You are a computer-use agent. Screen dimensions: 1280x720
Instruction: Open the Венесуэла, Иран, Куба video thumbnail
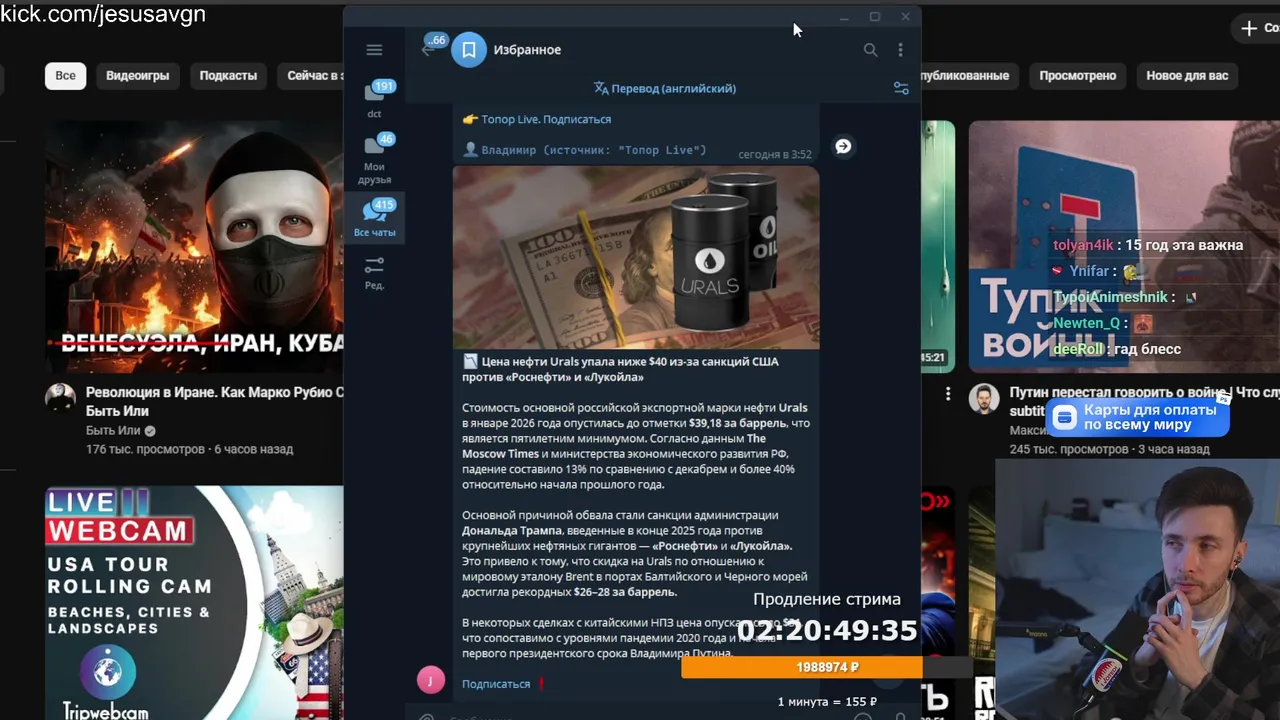pos(194,246)
